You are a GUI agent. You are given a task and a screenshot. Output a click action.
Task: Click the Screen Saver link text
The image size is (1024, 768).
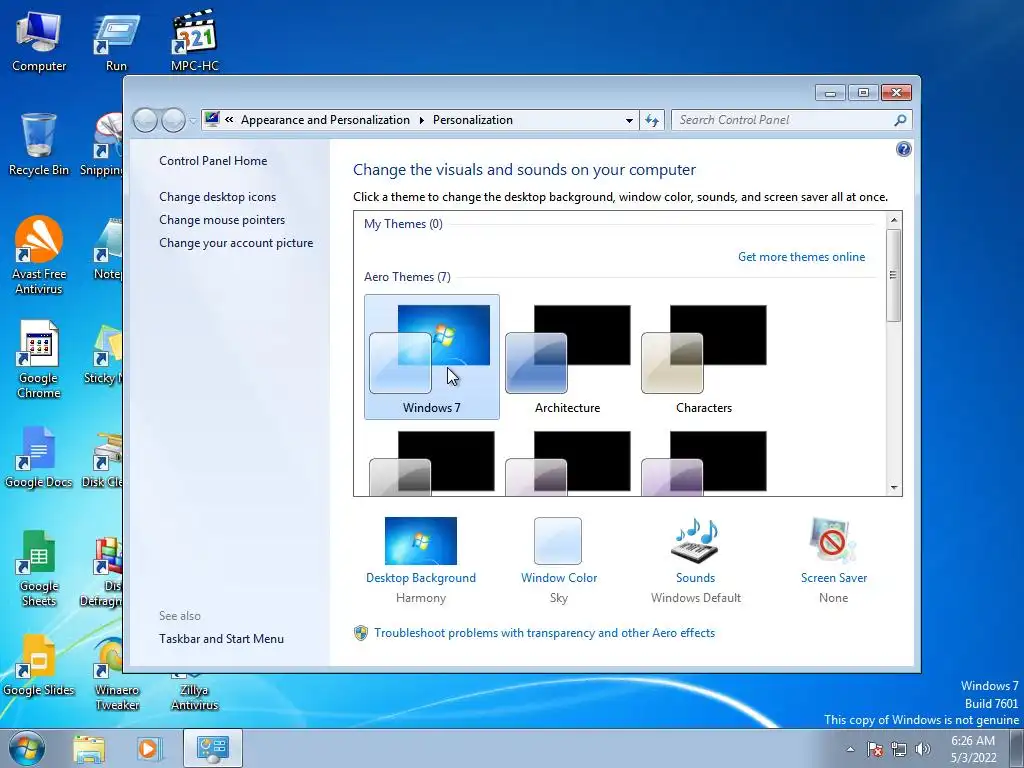coord(833,578)
